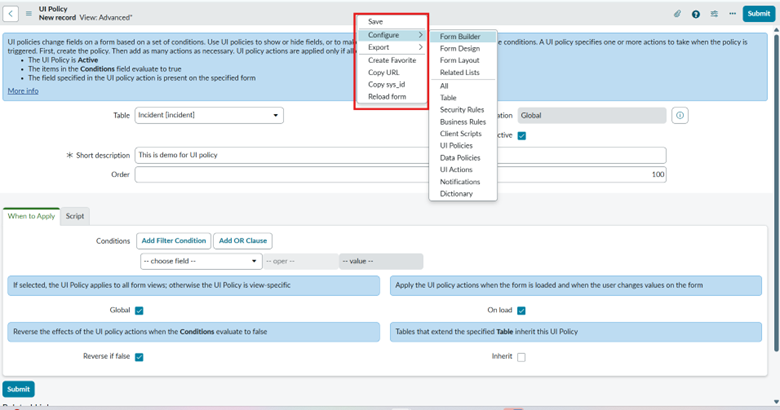Click the Order input field
This screenshot has width=780, height=410.
click(400, 175)
